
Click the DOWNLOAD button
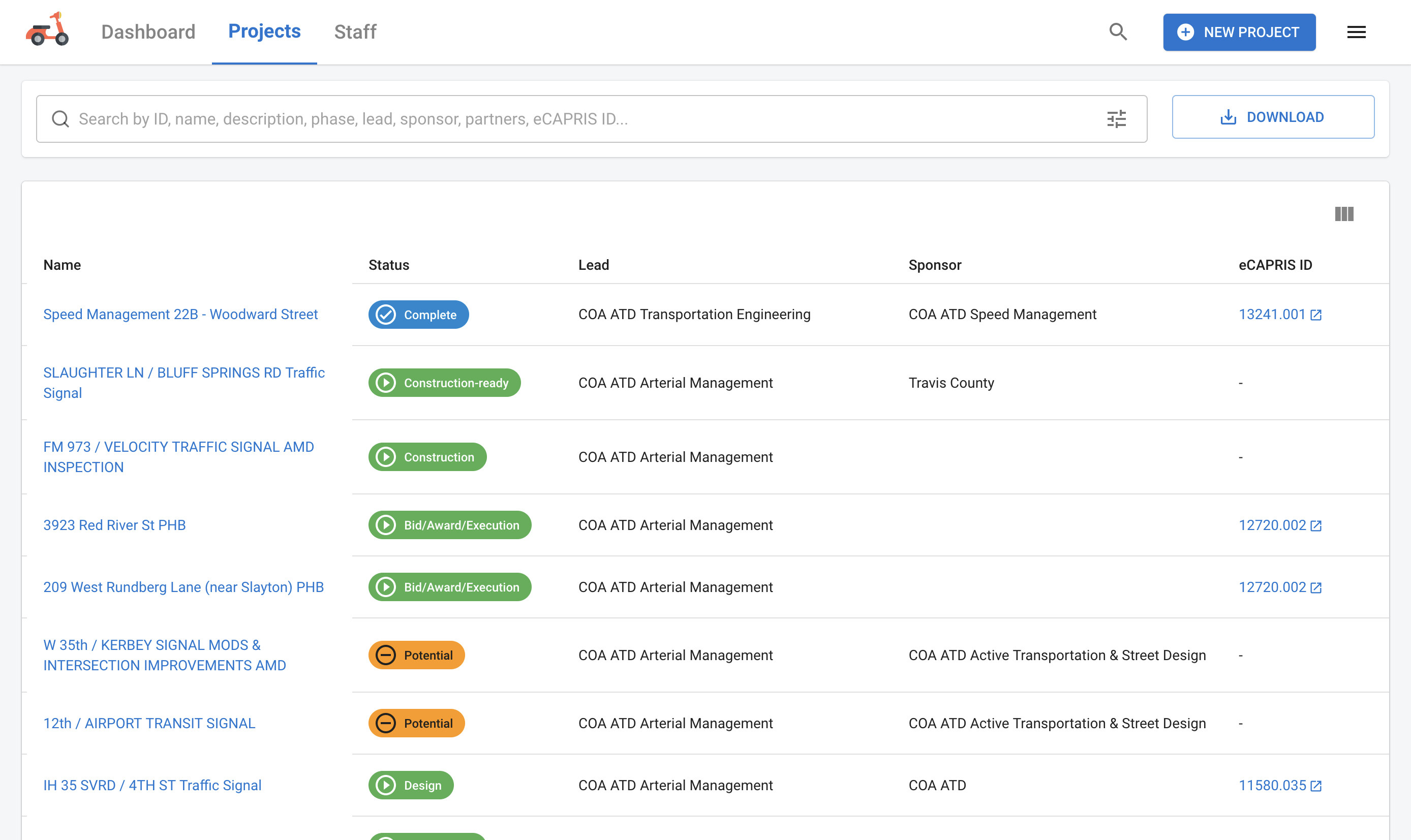pos(1273,117)
